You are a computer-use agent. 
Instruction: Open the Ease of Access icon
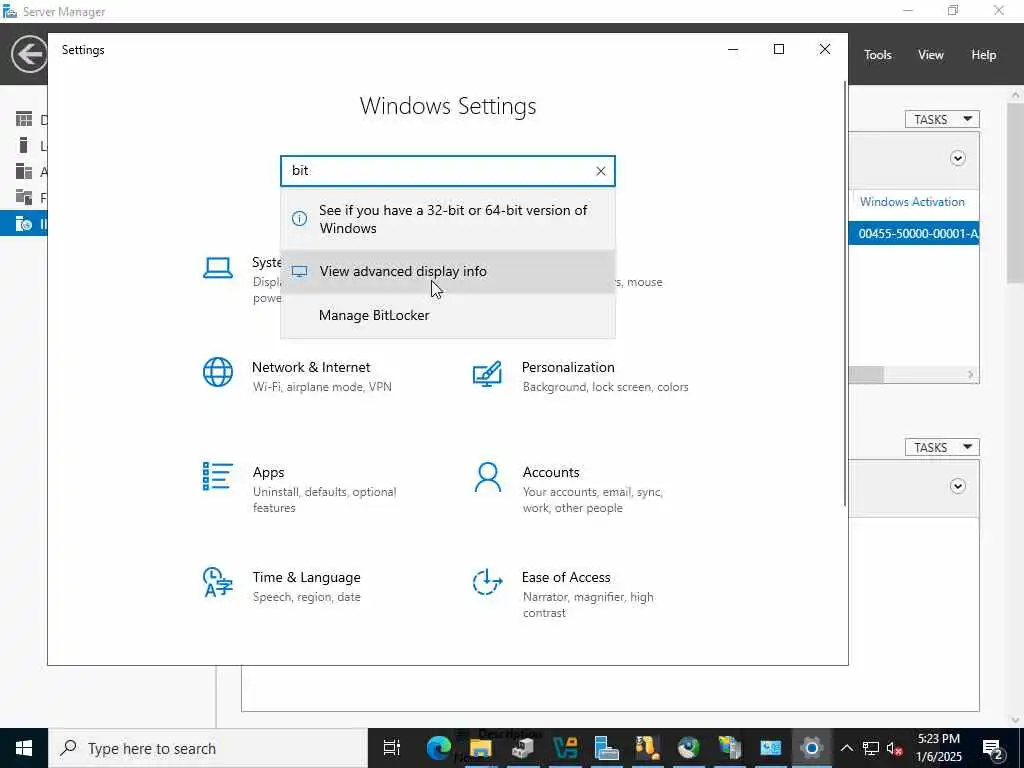point(487,583)
